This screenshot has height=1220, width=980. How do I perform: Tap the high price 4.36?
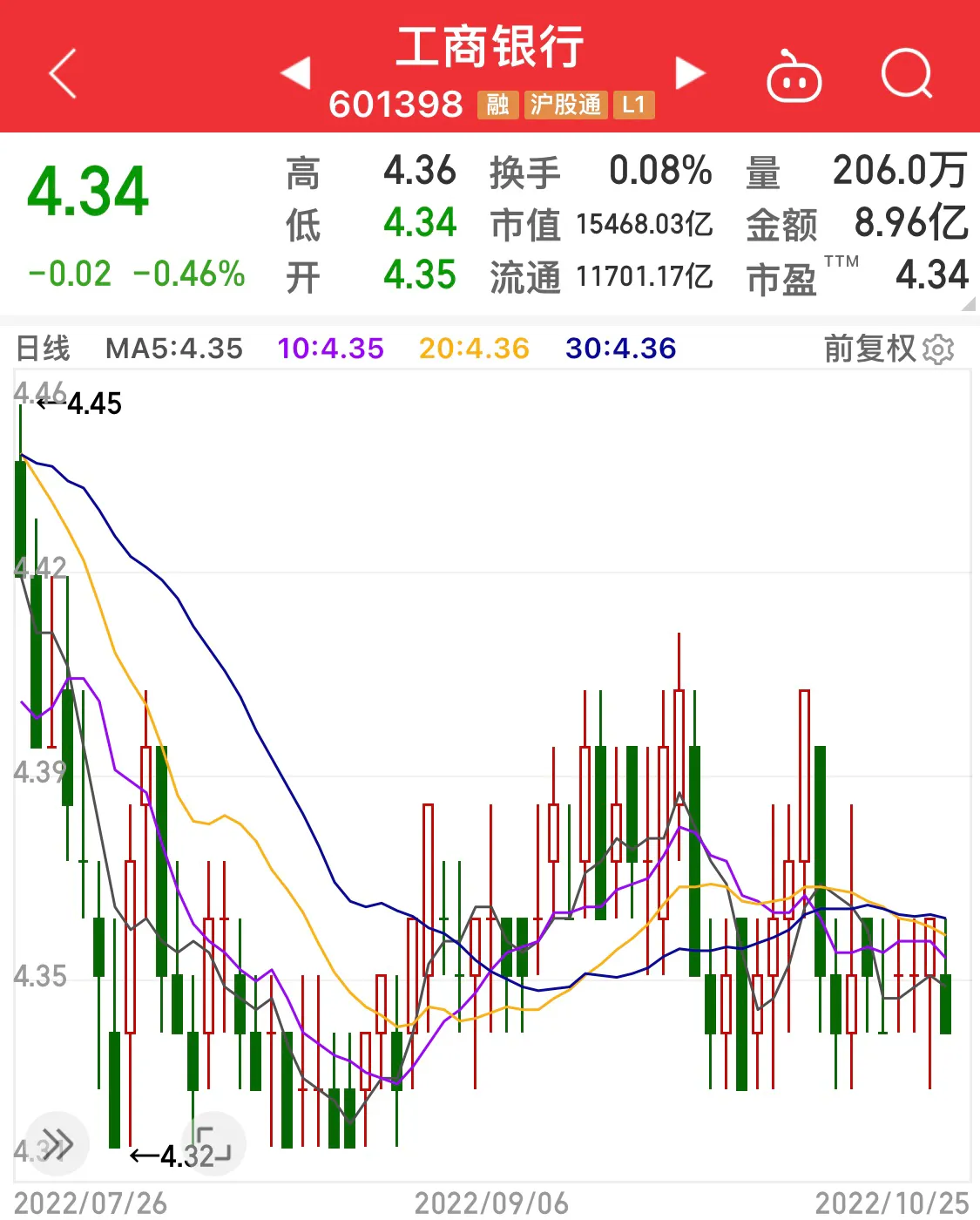click(x=420, y=171)
